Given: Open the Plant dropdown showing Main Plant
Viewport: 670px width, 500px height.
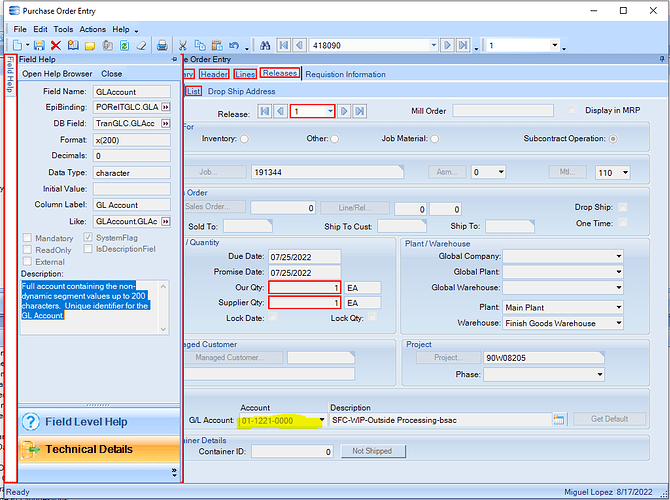Looking at the screenshot, I should tap(619, 307).
